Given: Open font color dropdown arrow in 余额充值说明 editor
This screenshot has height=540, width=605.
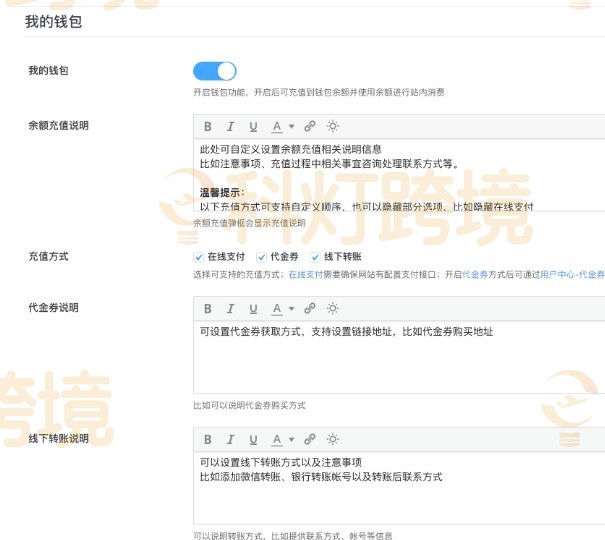Looking at the screenshot, I should [x=291, y=127].
